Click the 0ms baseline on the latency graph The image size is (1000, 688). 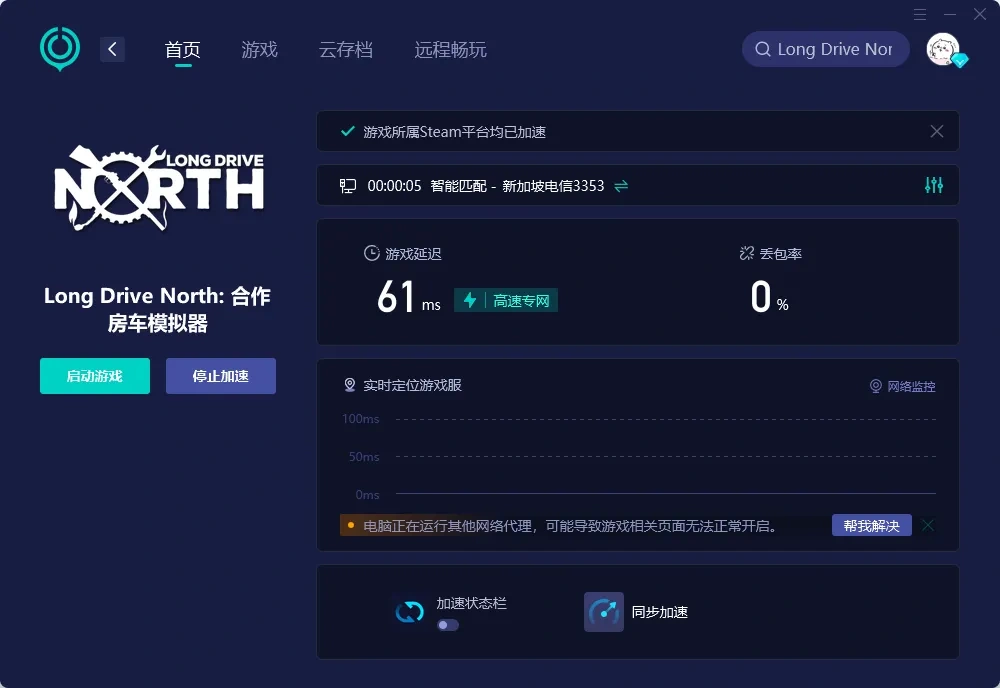click(366, 494)
